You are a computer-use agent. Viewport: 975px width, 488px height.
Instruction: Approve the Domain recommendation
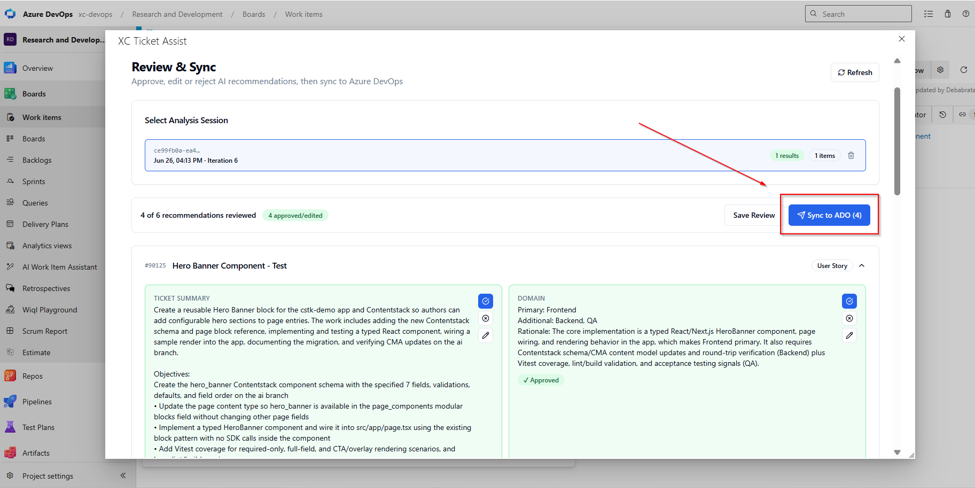point(849,301)
